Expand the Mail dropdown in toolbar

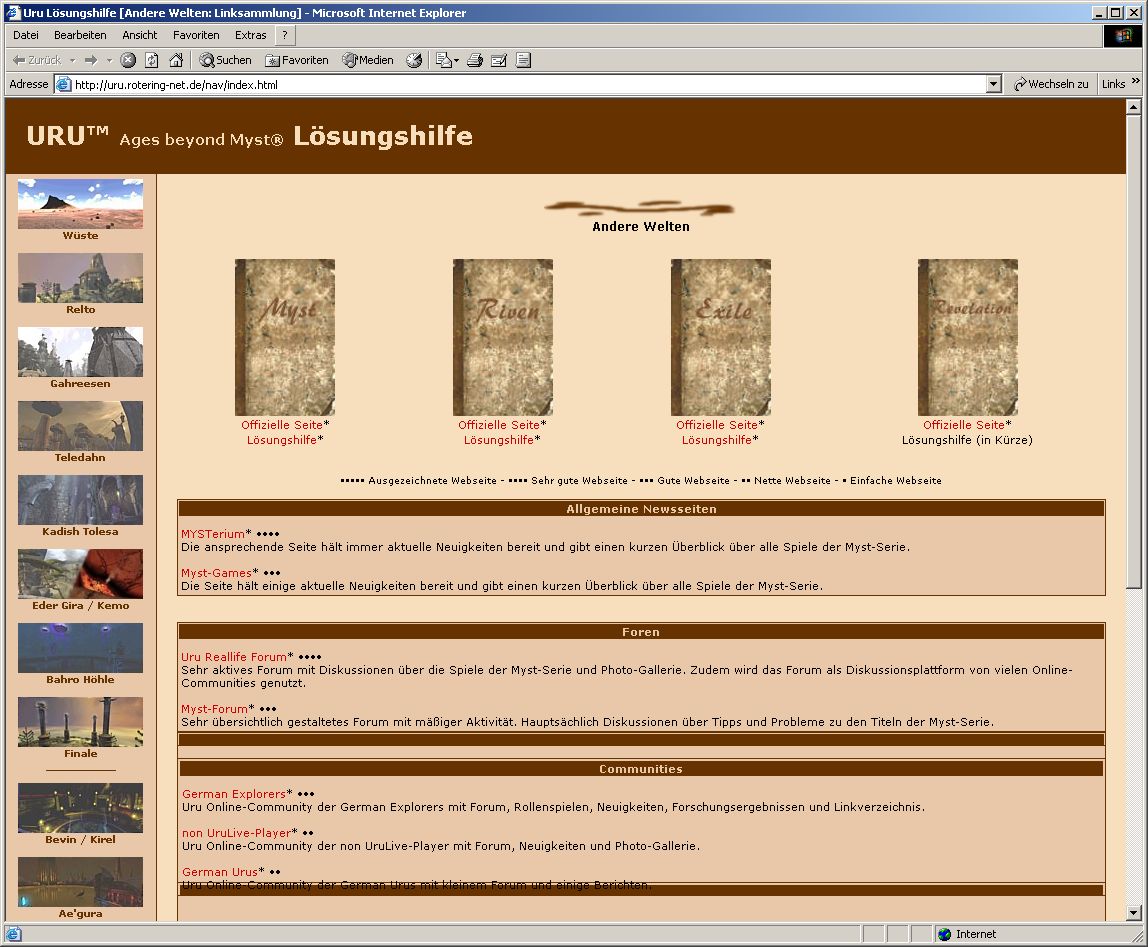pos(456,60)
